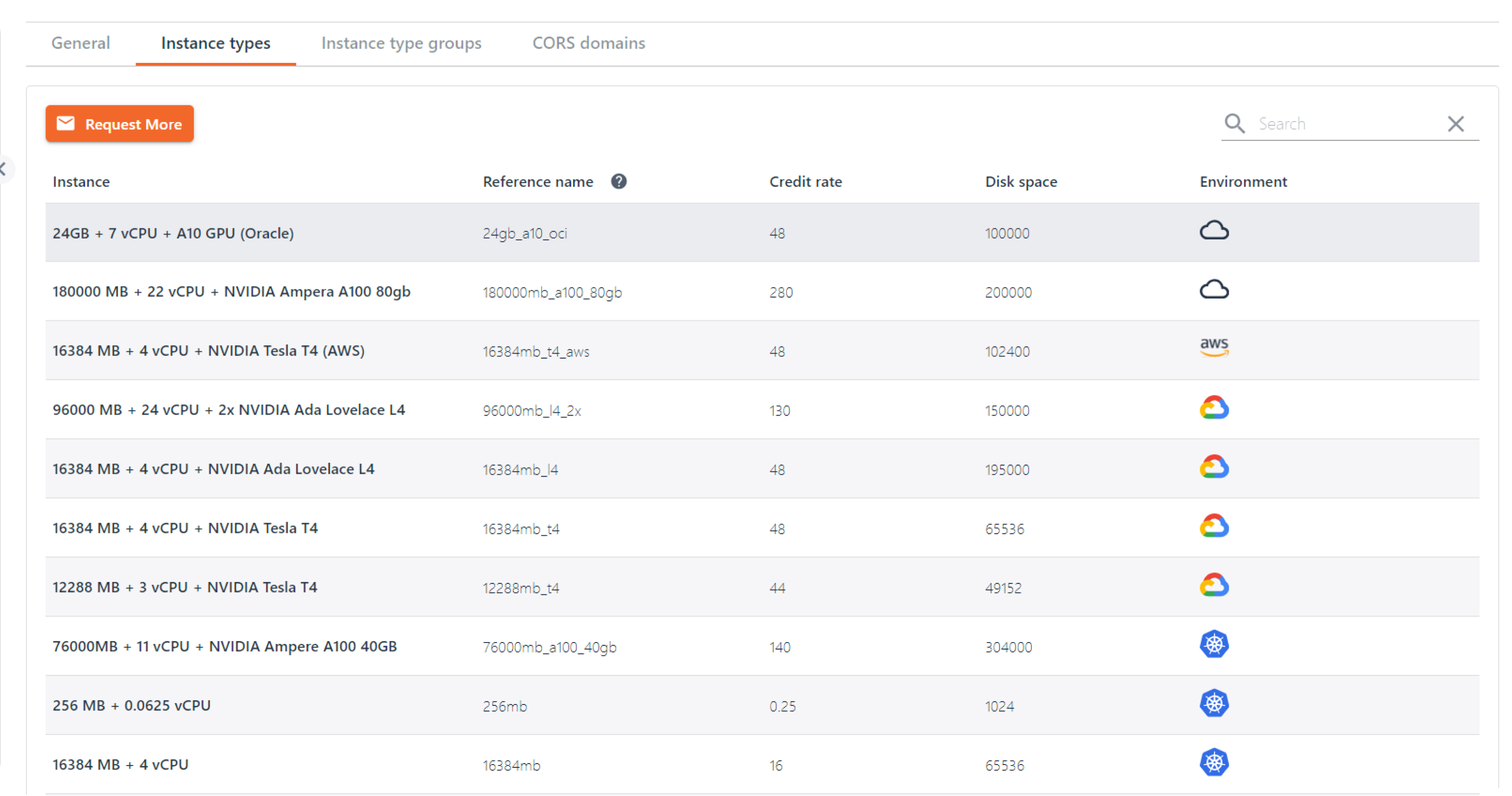Click the Reference name column header

(x=537, y=181)
